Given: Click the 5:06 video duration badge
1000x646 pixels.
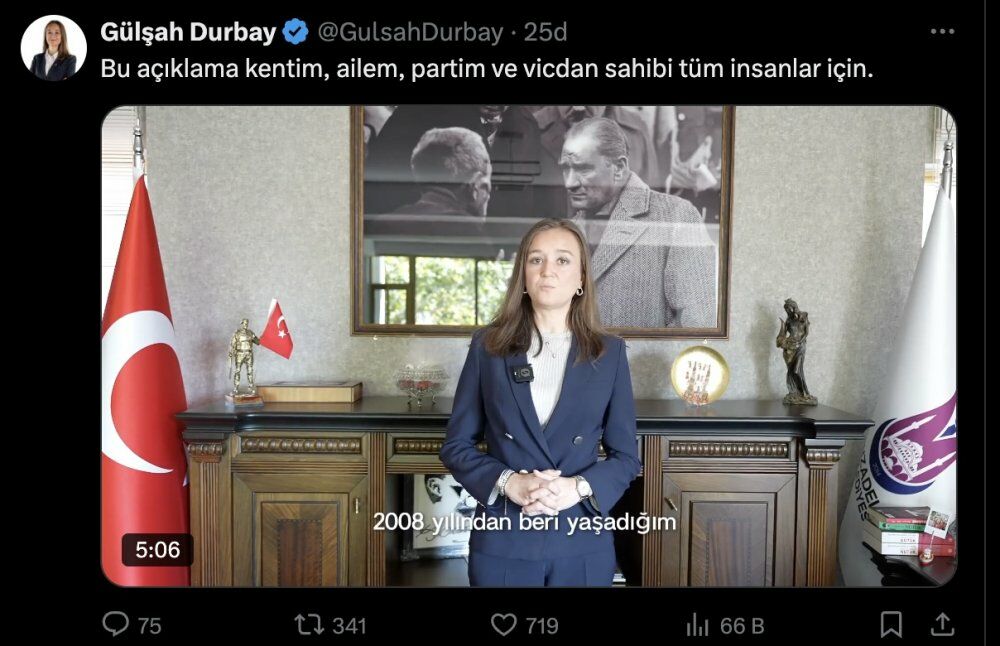Looking at the screenshot, I should click(158, 550).
